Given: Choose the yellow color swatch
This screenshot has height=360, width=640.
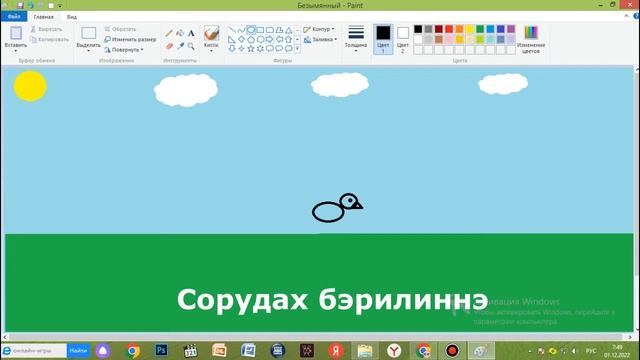Looking at the screenshot, I should tap(470, 29).
